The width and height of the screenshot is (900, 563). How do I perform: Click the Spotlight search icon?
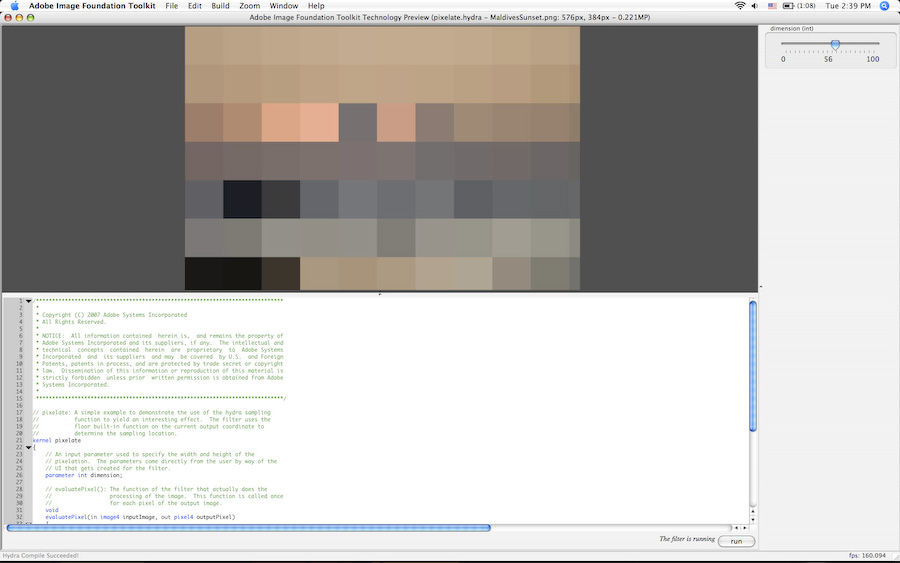click(x=884, y=6)
